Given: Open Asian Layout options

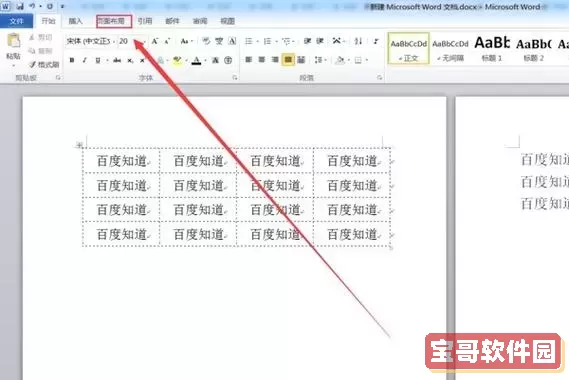Looking at the screenshot, I should [x=337, y=41].
